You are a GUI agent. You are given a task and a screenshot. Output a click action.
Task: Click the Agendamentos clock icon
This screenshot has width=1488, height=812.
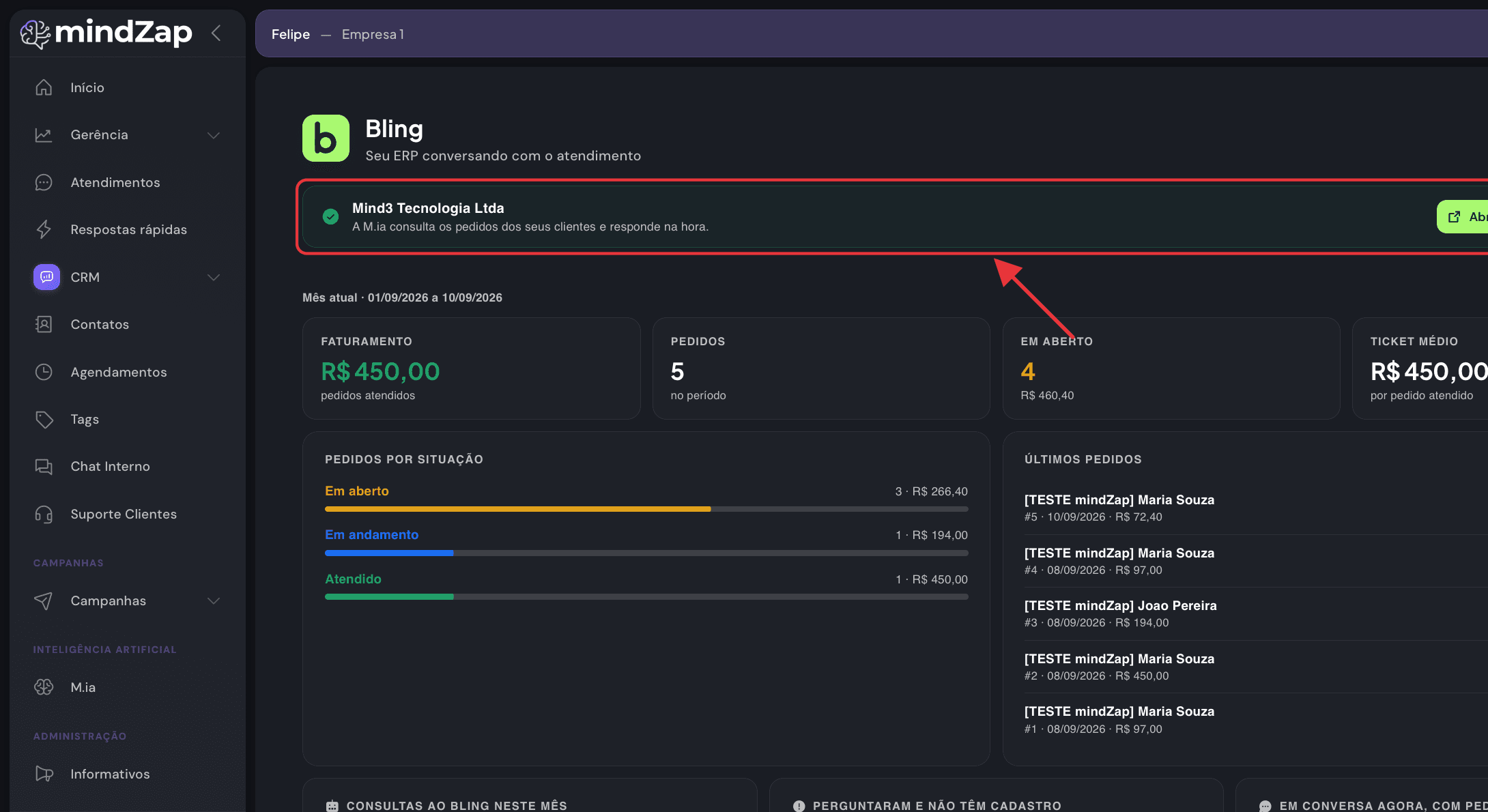click(x=44, y=372)
